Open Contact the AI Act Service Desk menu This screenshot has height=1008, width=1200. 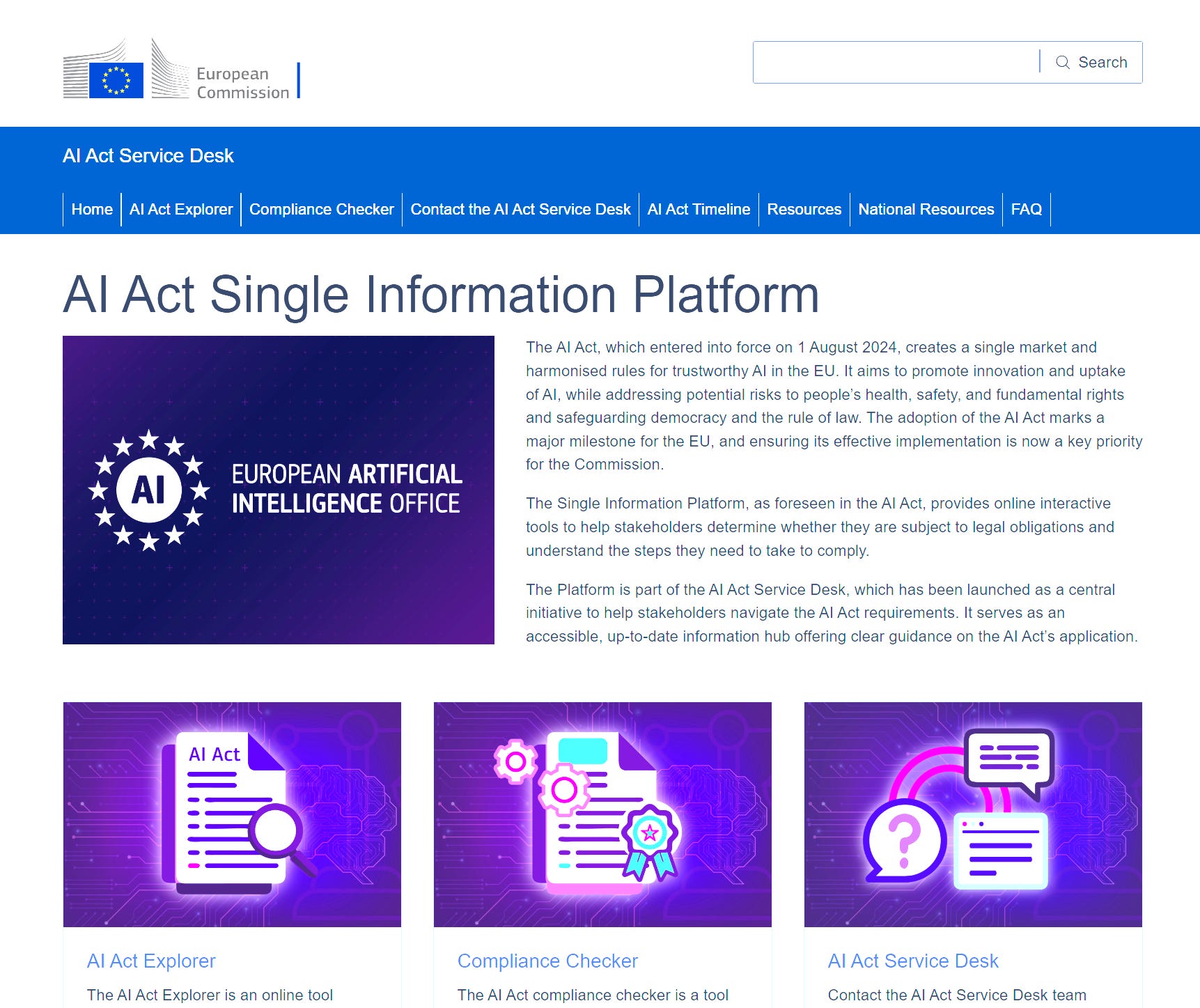click(x=520, y=210)
